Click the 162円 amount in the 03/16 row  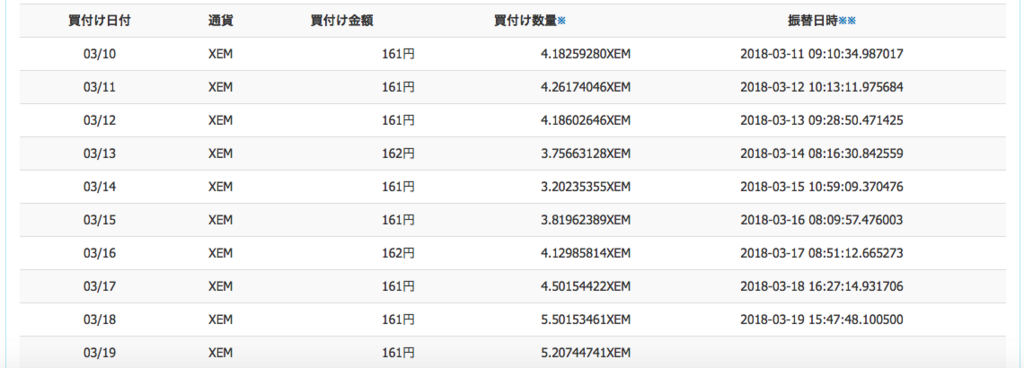click(398, 253)
